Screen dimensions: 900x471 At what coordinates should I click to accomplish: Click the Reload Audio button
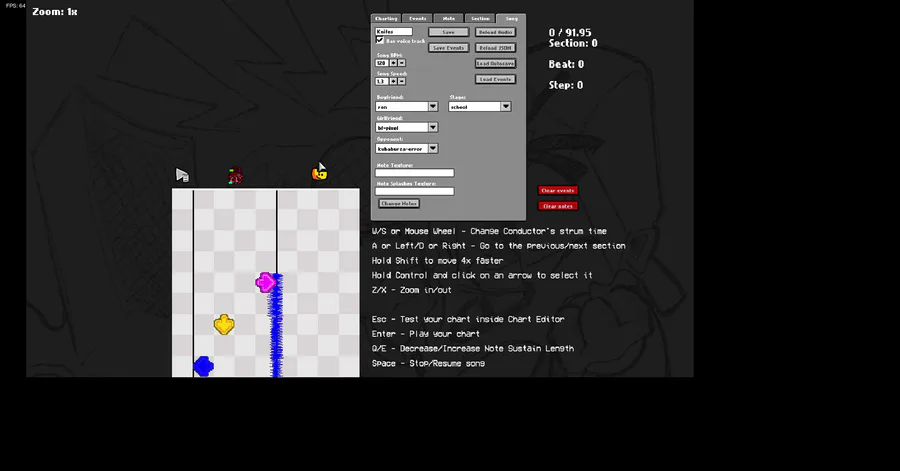pos(495,32)
